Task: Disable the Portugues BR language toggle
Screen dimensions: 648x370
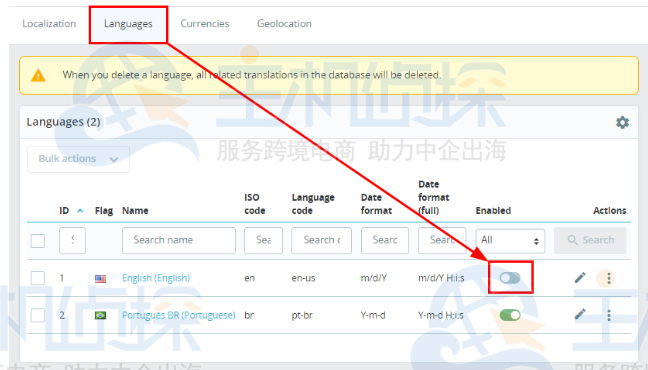Action: 510,315
